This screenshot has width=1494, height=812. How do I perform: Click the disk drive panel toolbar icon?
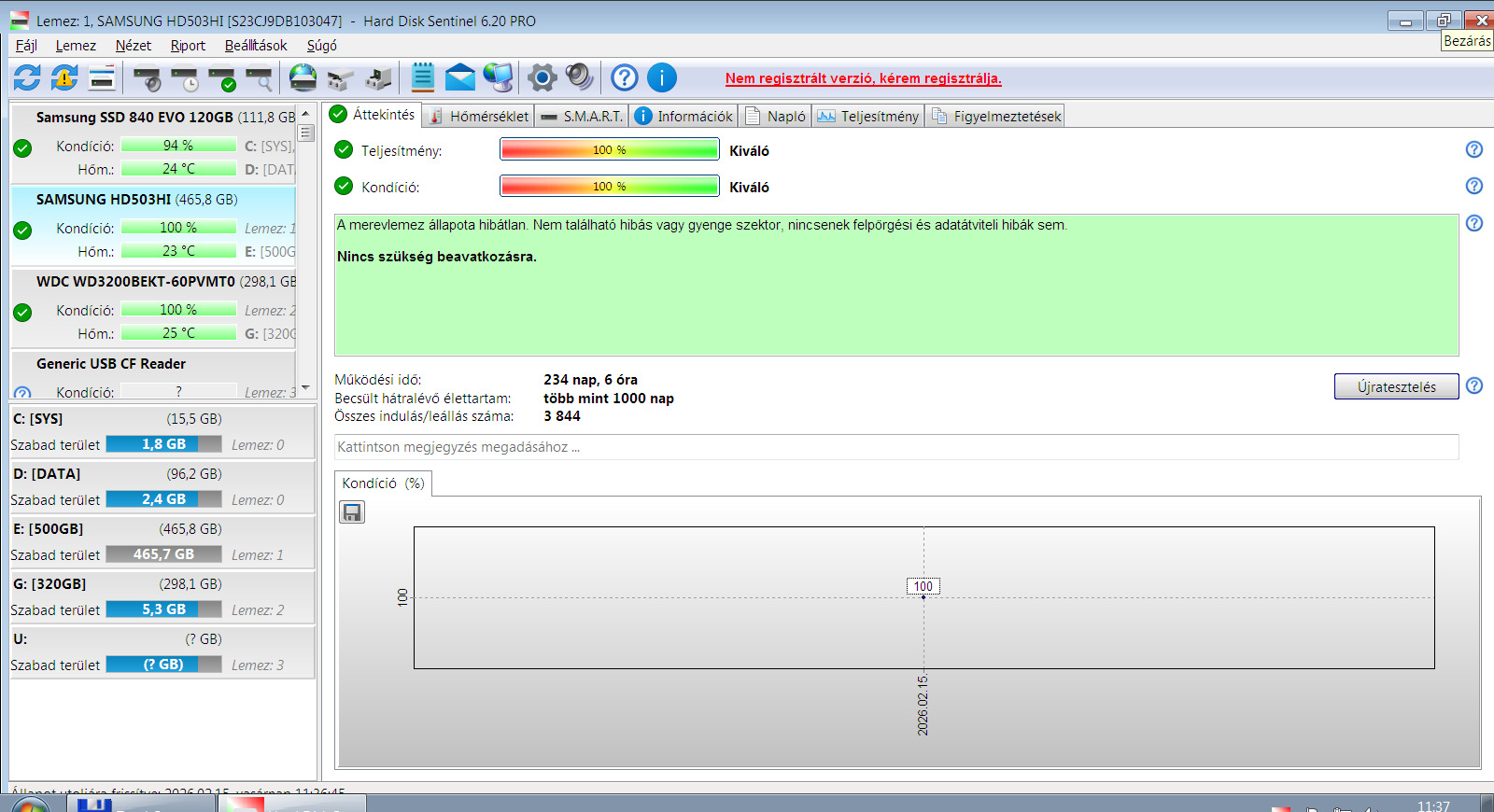pyautogui.click(x=102, y=77)
